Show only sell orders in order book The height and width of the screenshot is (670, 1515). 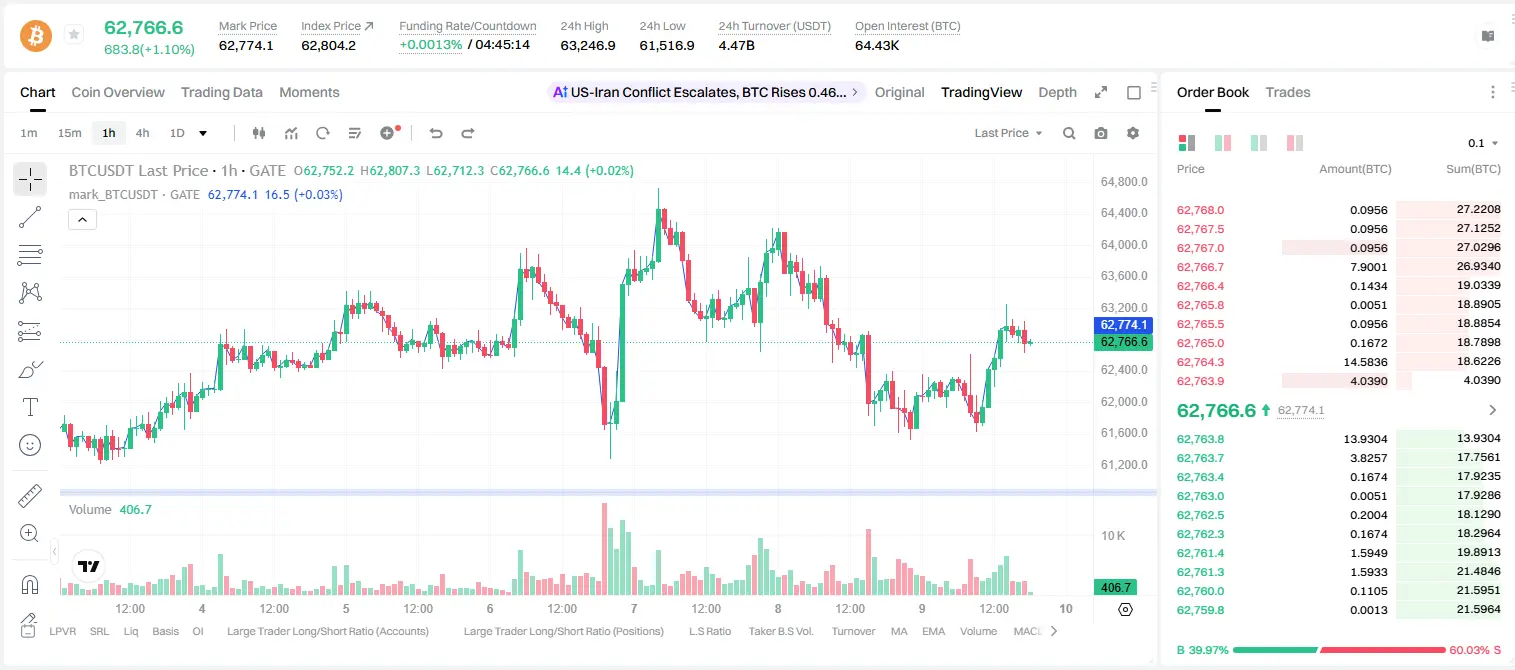click(x=1295, y=143)
